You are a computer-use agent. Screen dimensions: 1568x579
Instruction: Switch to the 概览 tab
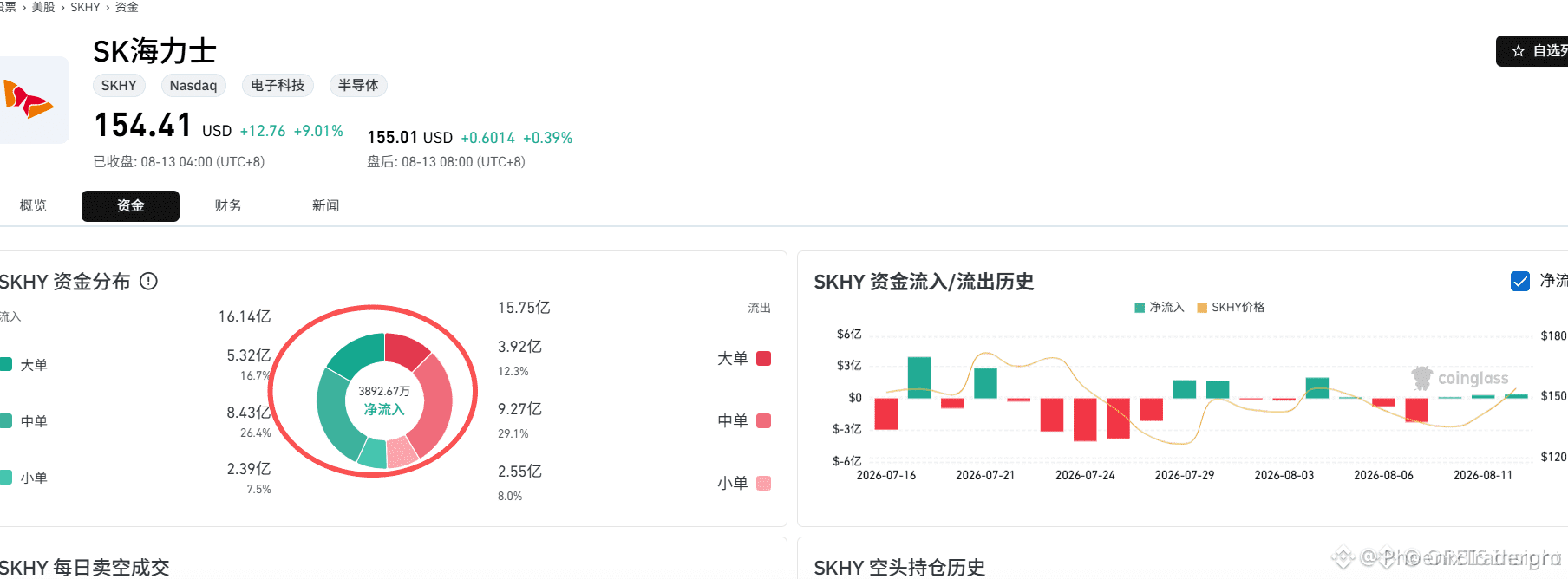pos(33,205)
